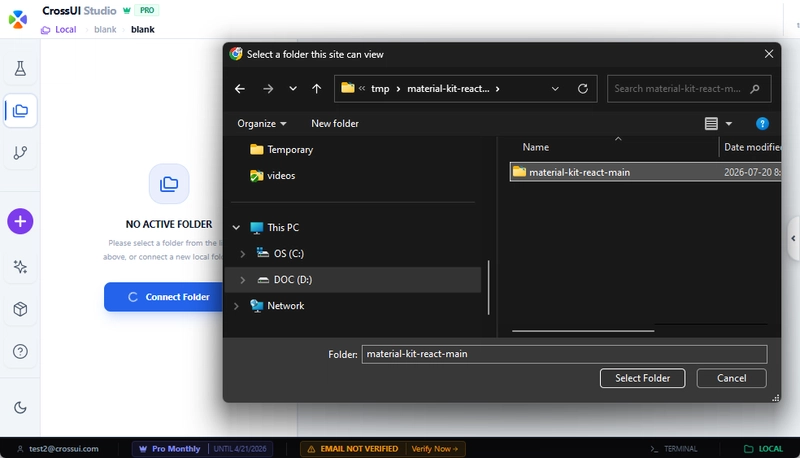The image size is (800, 458).
Task: Click the Select Folder button
Action: (x=642, y=378)
